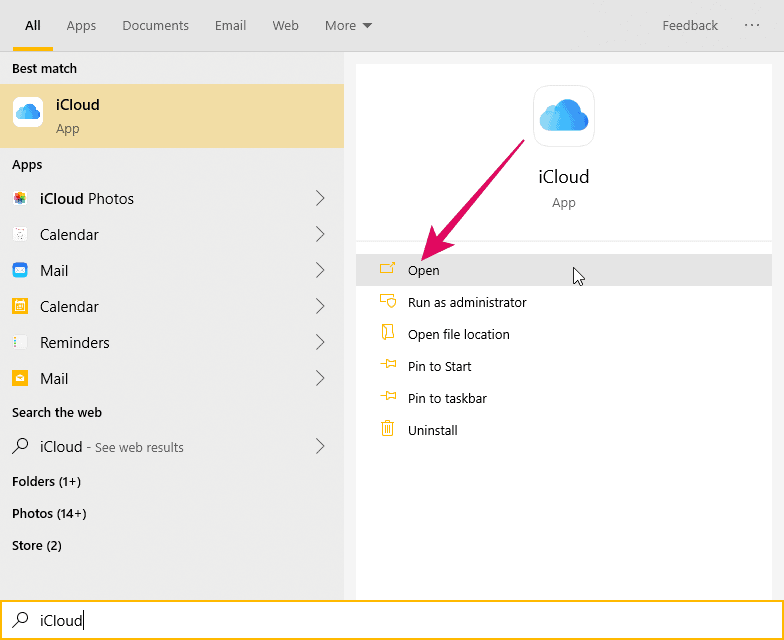Viewport: 784px width, 640px height.
Task: Click the search input field containing iCloud
Action: pyautogui.click(x=392, y=620)
